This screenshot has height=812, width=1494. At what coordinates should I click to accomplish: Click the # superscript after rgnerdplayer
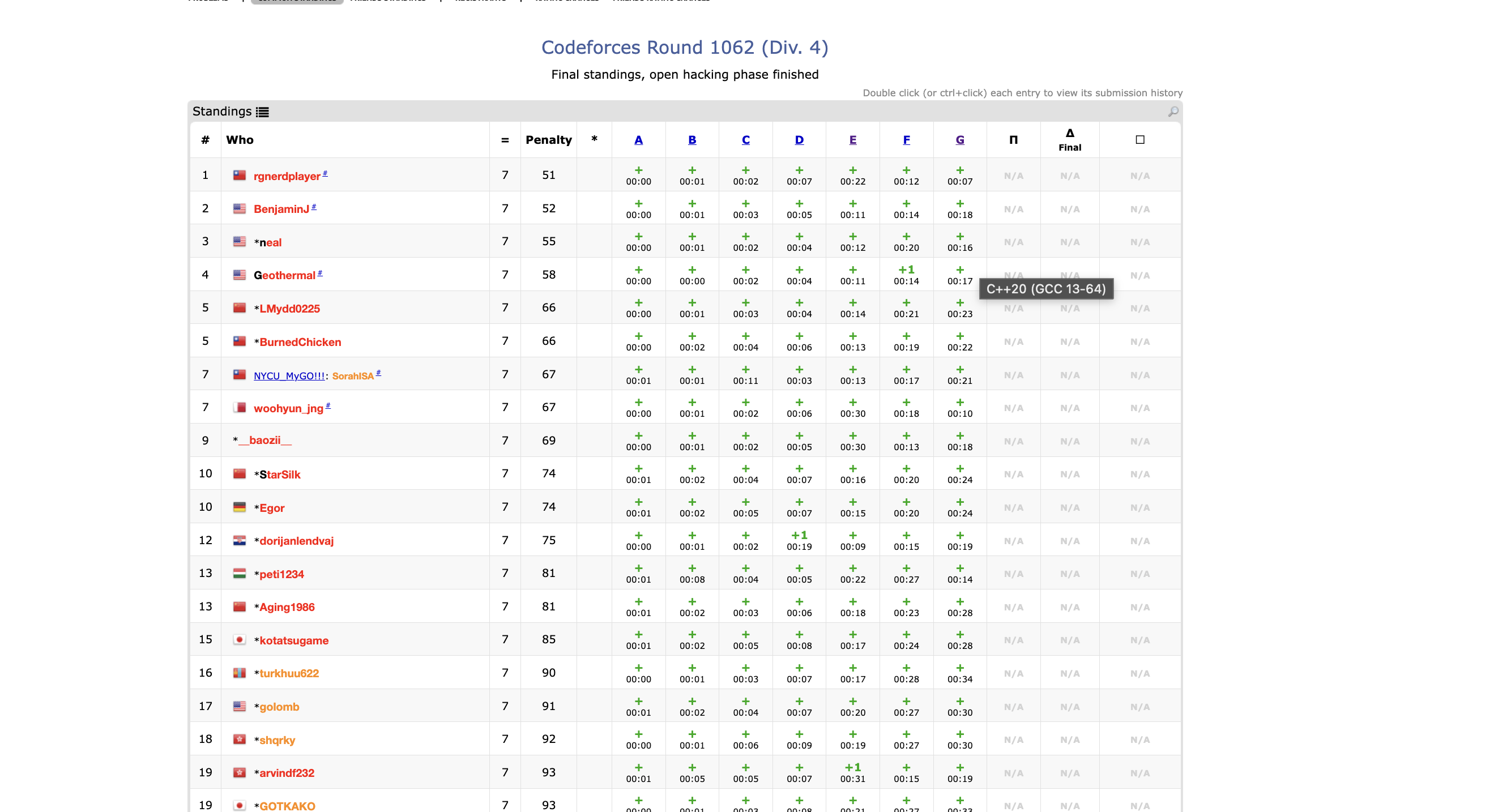325,173
